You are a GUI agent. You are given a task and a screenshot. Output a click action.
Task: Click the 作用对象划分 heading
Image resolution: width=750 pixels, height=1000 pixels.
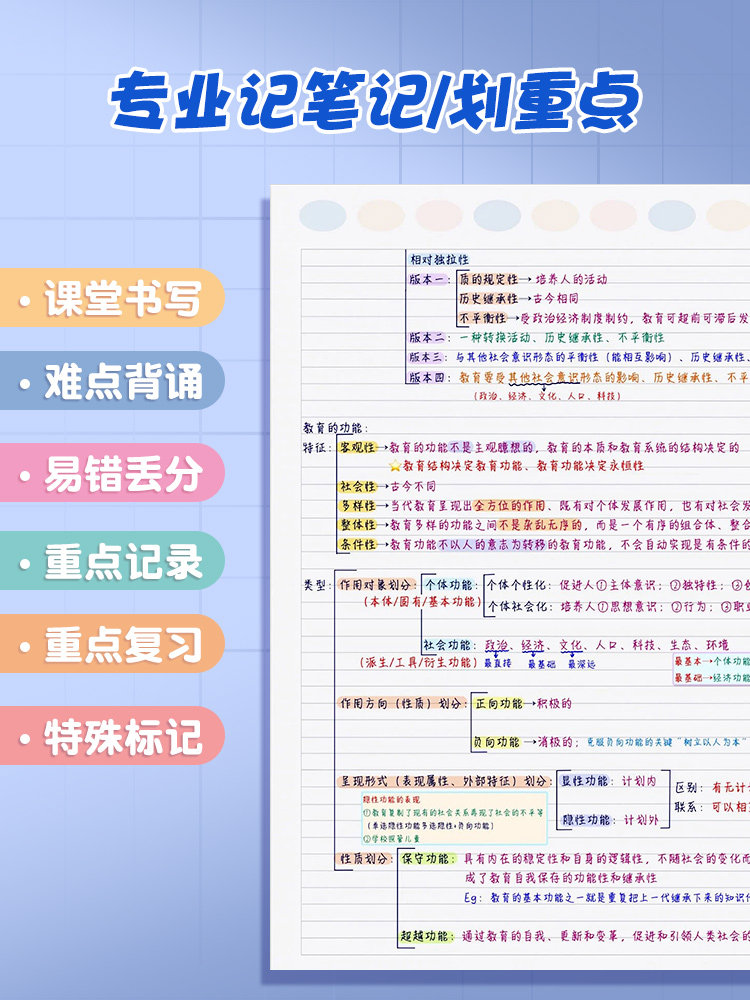click(x=376, y=585)
